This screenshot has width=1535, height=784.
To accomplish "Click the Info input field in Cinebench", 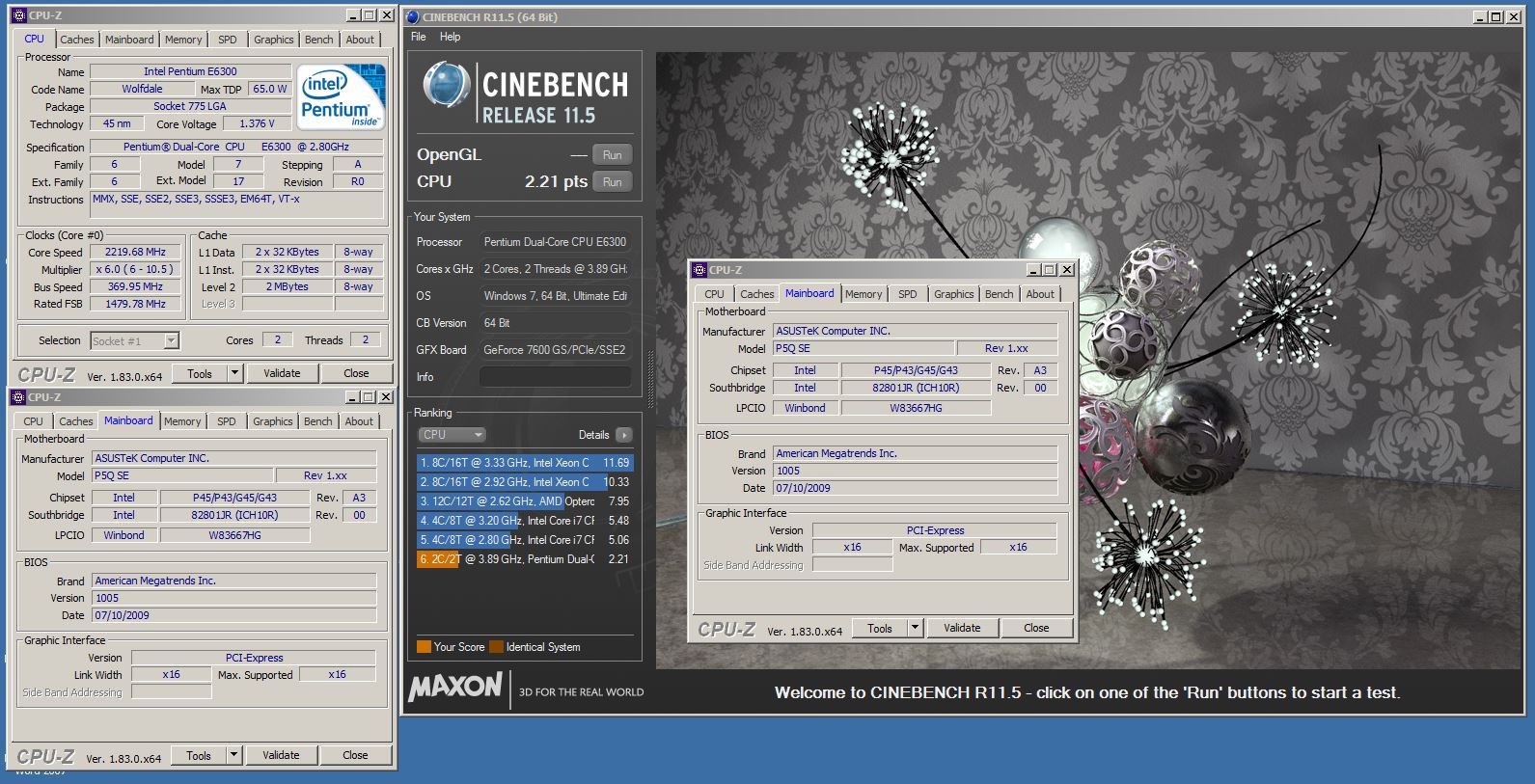I will click(556, 377).
